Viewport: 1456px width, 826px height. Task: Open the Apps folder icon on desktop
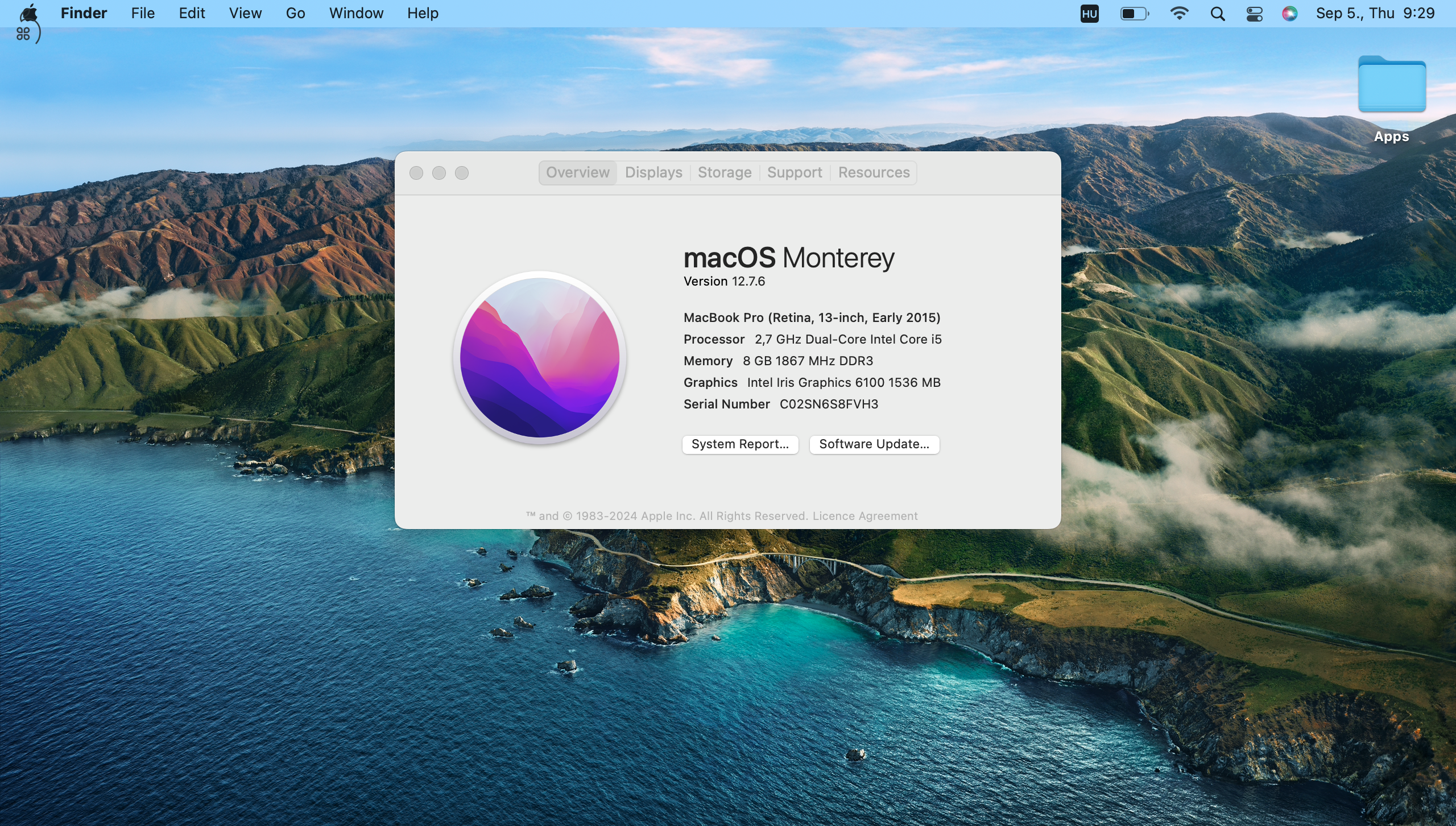(1391, 90)
